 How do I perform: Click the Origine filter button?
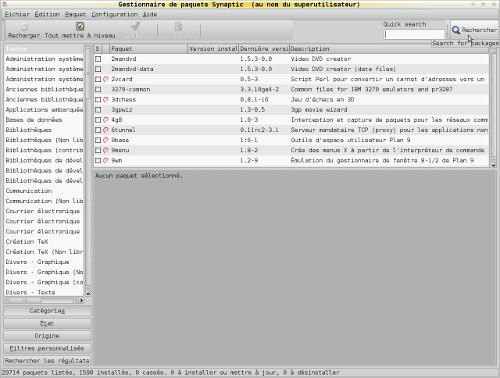[x=47, y=336]
